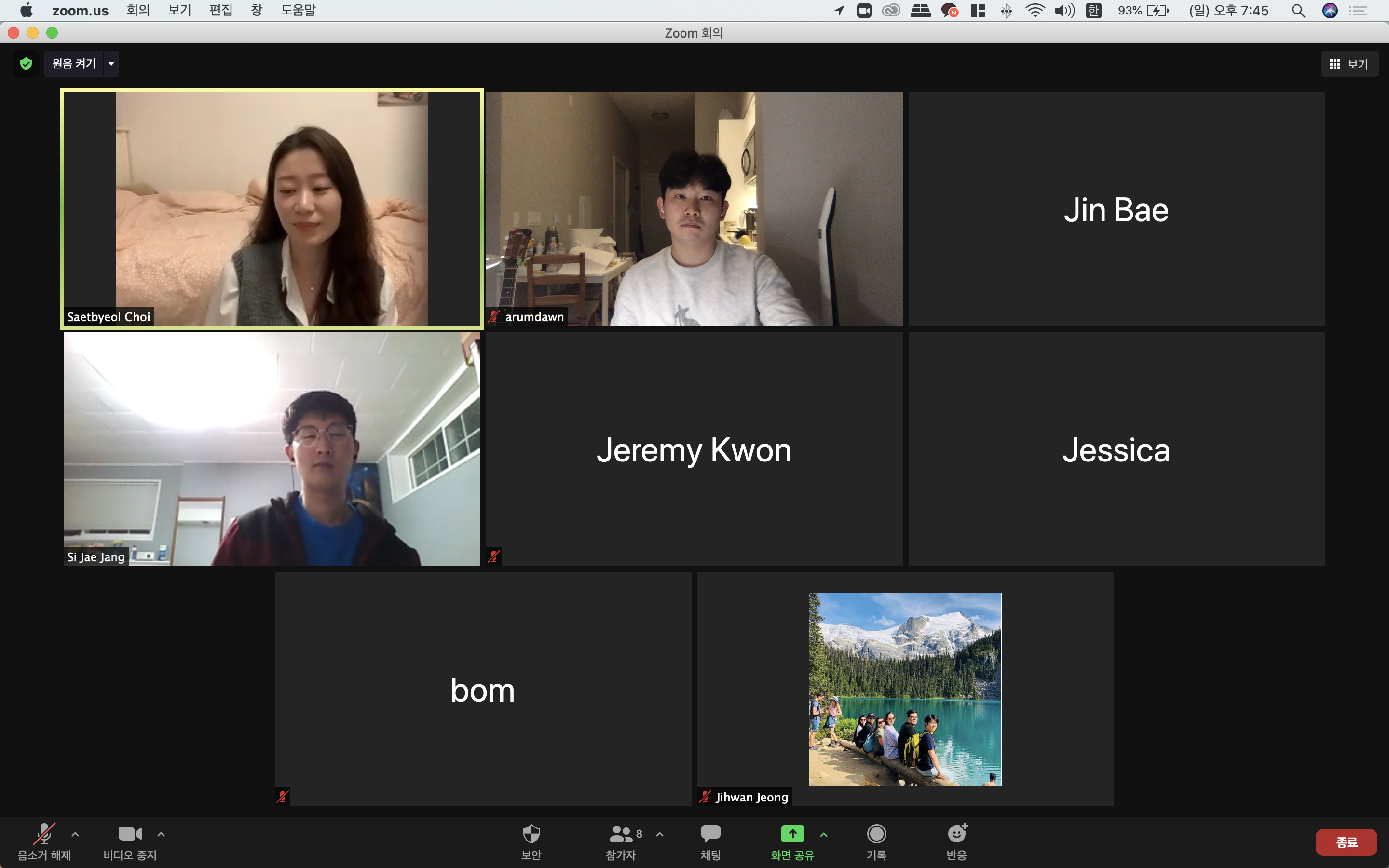Open Spotlight search magnifier
Viewport: 1389px width, 868px height.
coord(1298,10)
